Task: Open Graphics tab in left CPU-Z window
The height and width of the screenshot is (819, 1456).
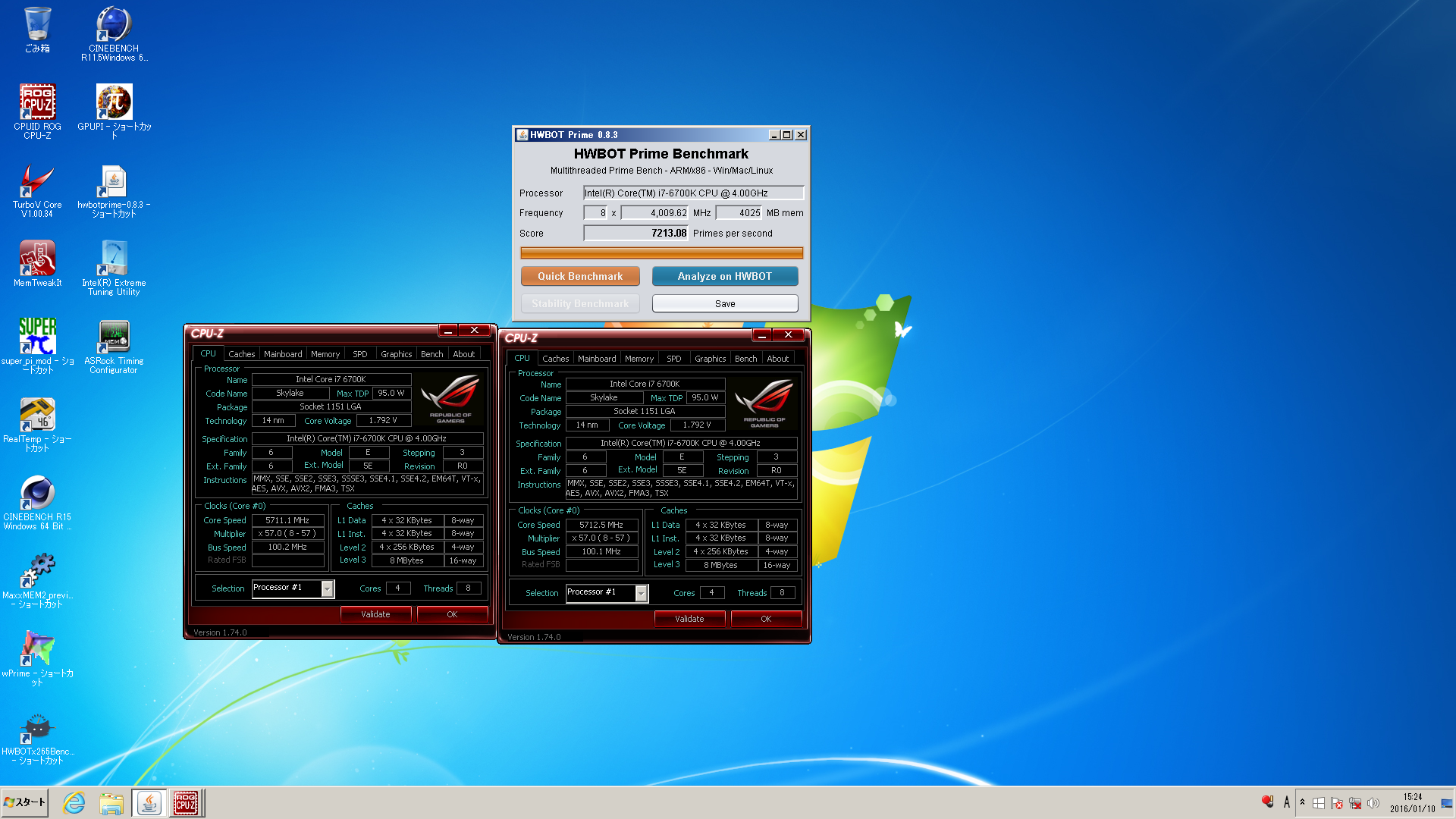Action: pos(397,354)
